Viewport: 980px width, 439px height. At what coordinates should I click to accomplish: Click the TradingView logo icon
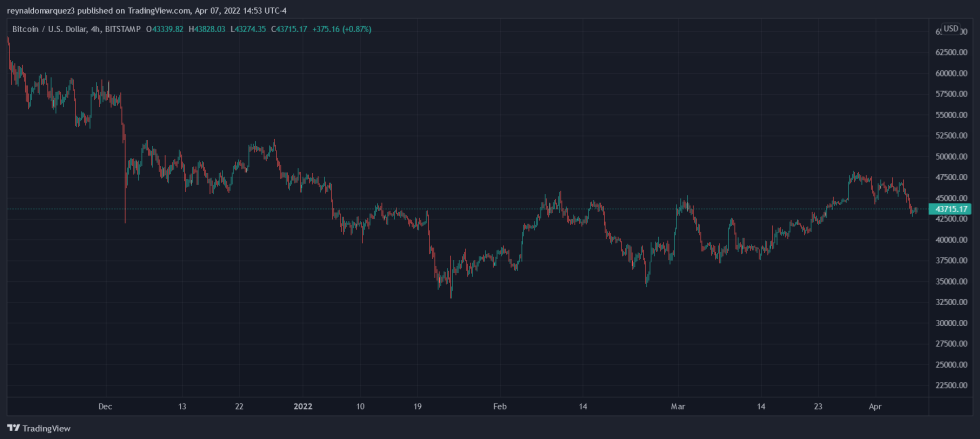pyautogui.click(x=13, y=428)
